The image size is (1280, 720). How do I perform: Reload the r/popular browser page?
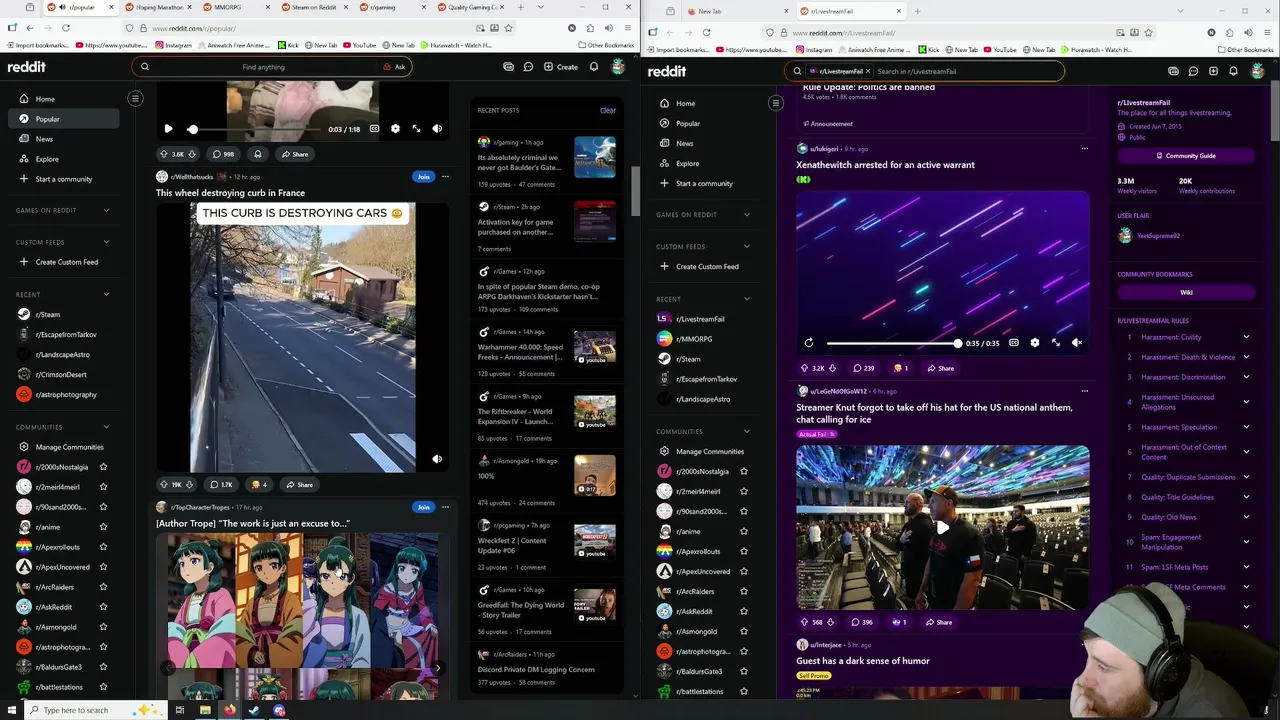coord(65,28)
